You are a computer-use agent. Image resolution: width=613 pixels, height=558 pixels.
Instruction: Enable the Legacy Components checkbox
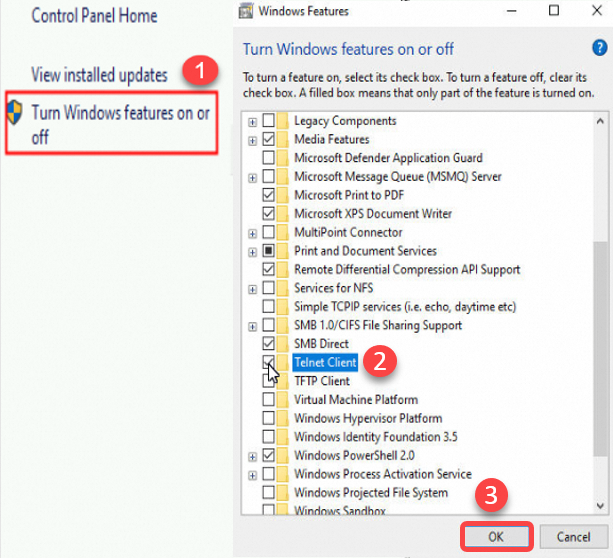tap(269, 121)
